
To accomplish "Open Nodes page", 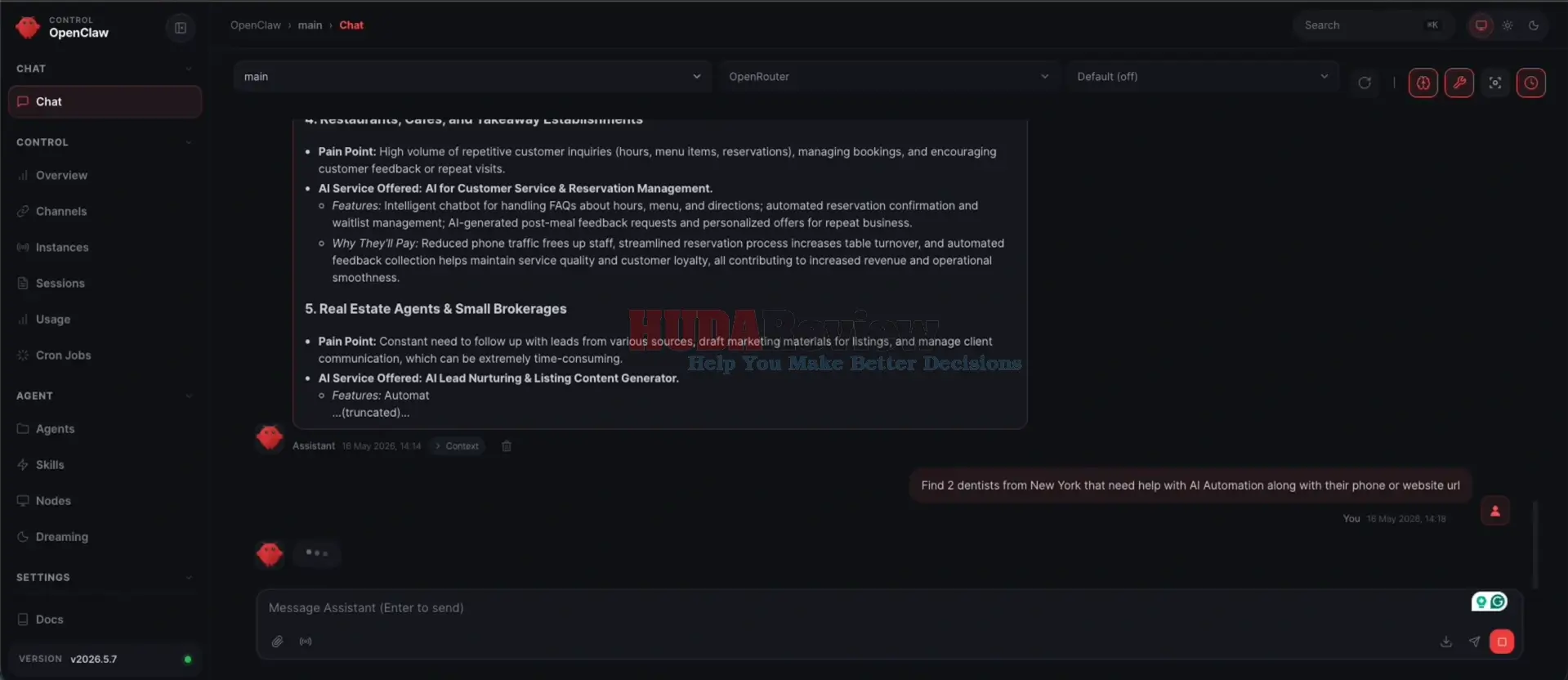I will [x=105, y=500].
